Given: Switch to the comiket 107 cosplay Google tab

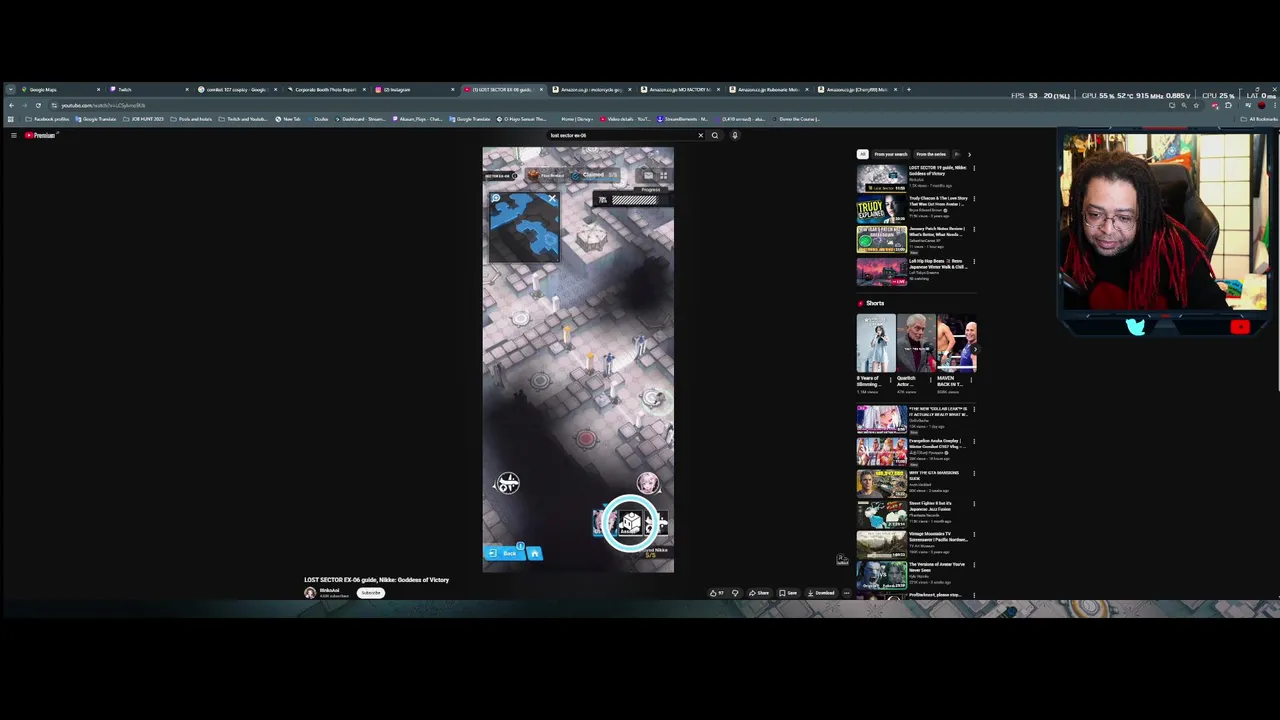Looking at the screenshot, I should [236, 89].
